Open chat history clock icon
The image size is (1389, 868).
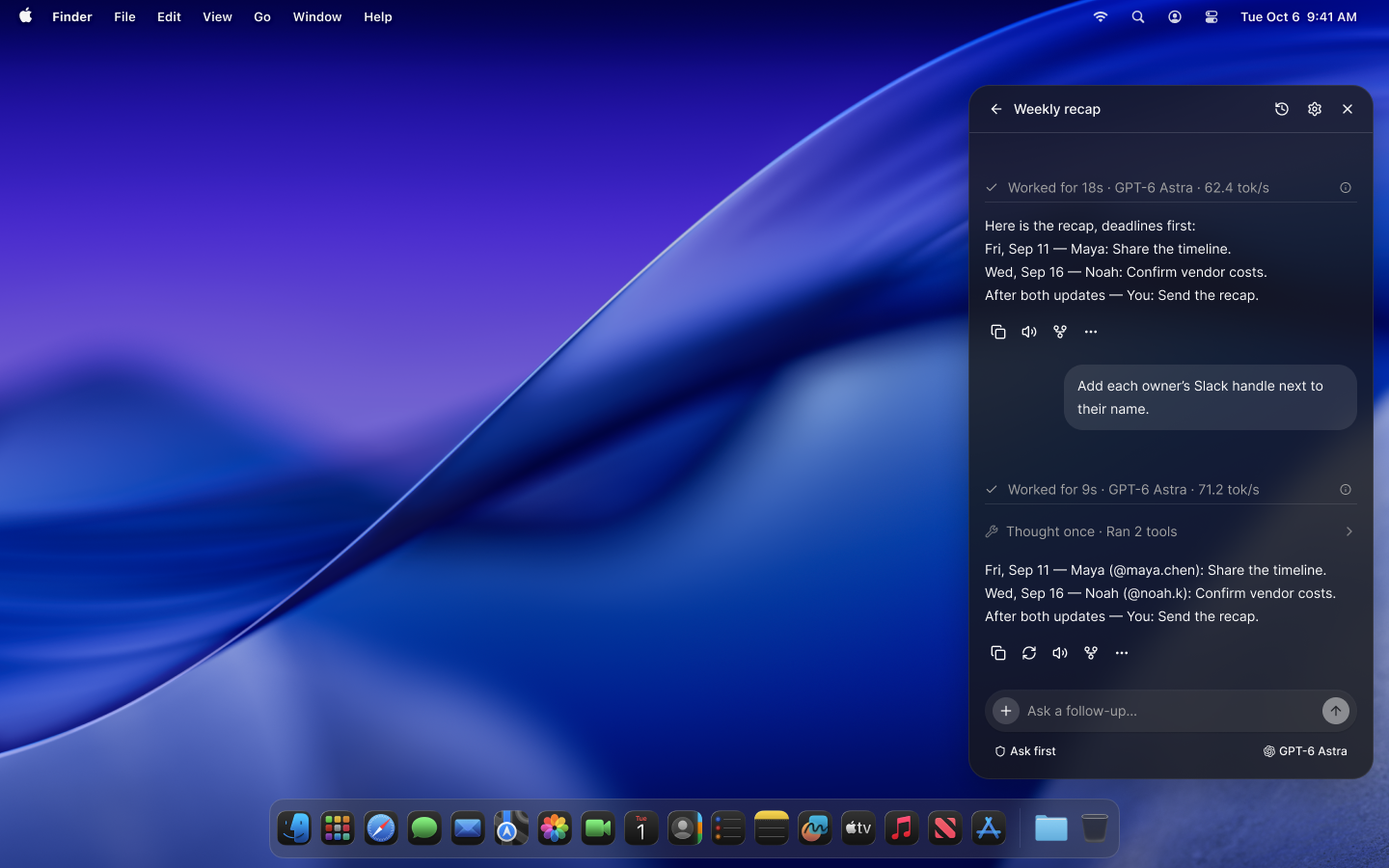pos(1282,109)
